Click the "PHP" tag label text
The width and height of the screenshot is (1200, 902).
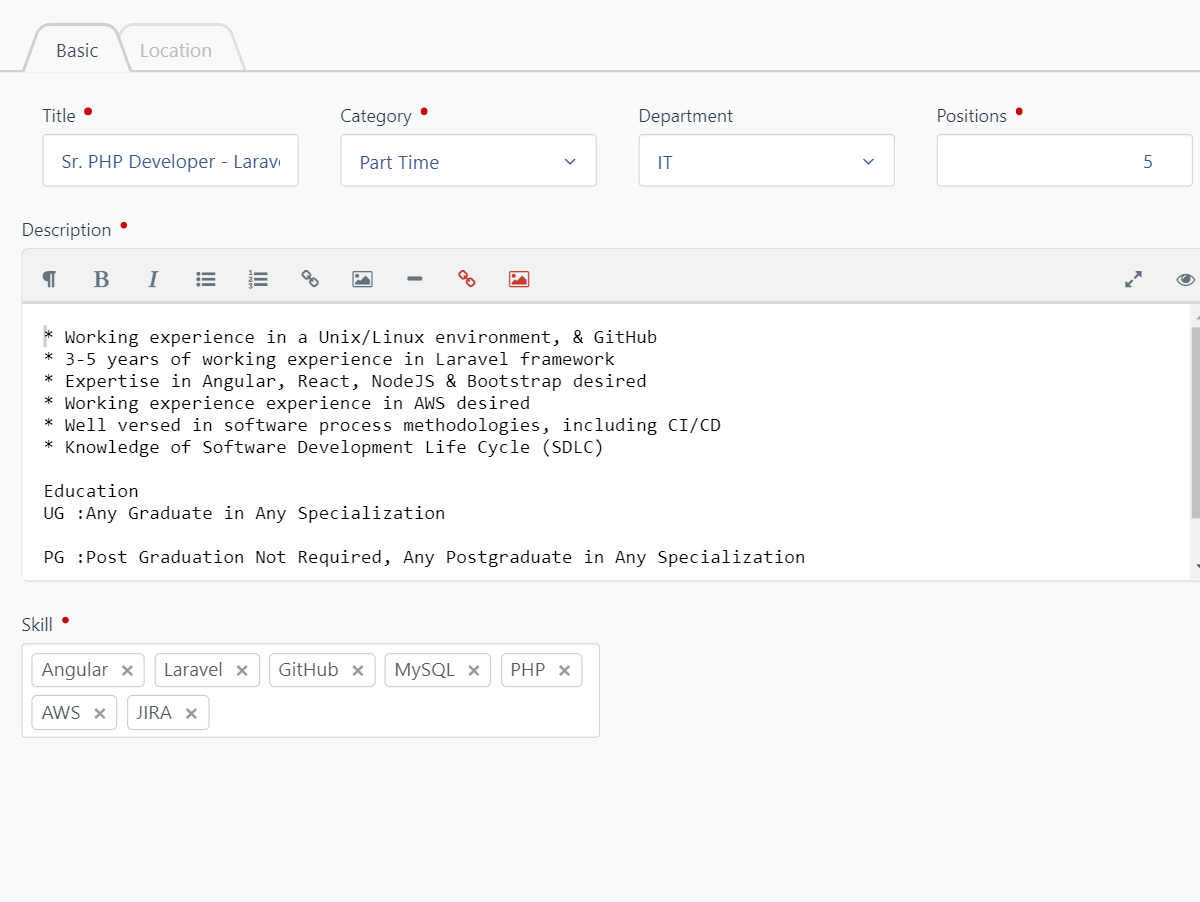(528, 670)
